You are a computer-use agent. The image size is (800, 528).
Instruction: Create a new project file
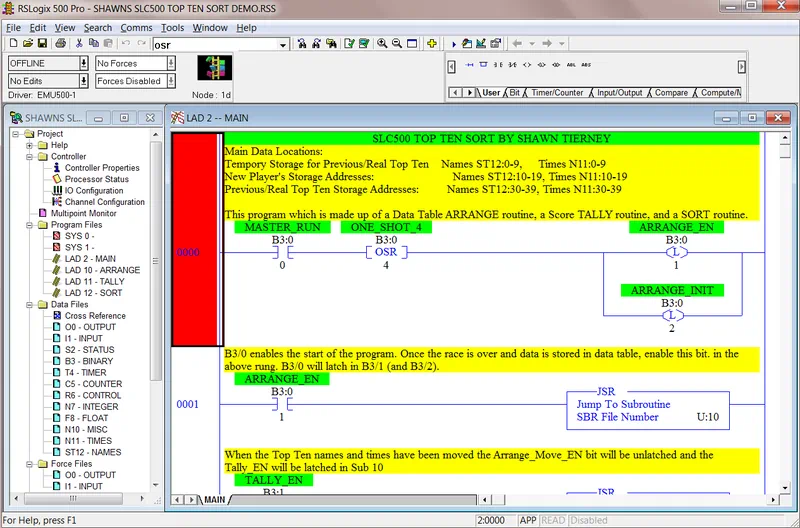click(14, 44)
